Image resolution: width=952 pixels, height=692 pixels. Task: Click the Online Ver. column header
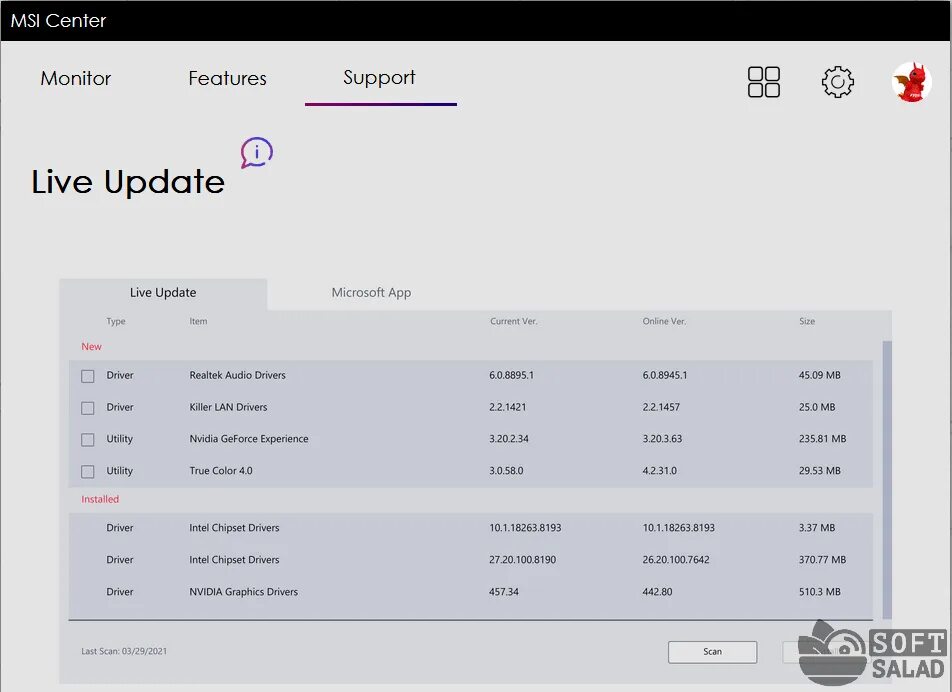[664, 321]
